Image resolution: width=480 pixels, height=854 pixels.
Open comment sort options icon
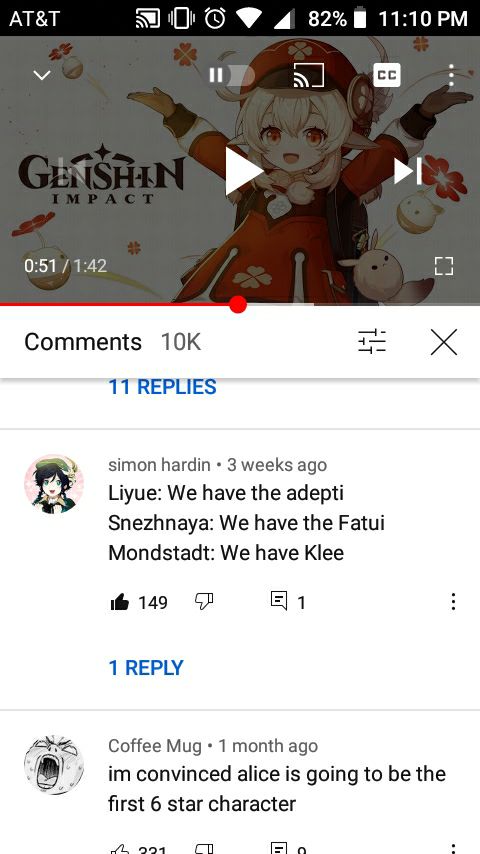tap(372, 343)
